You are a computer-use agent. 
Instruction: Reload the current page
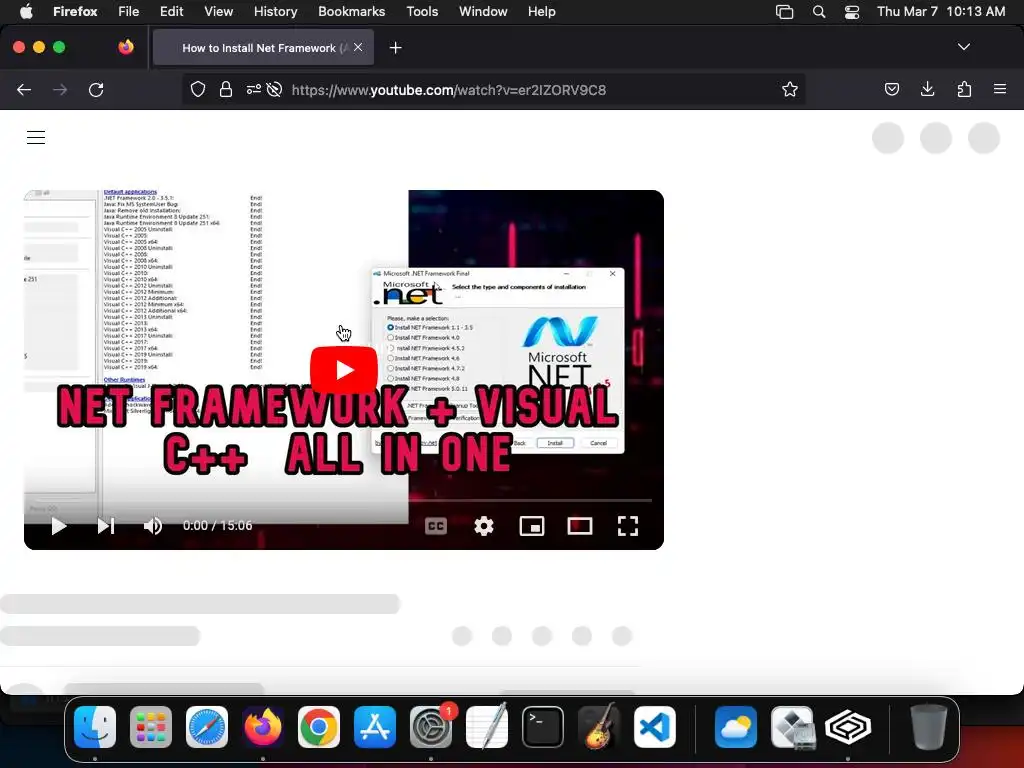(96, 89)
